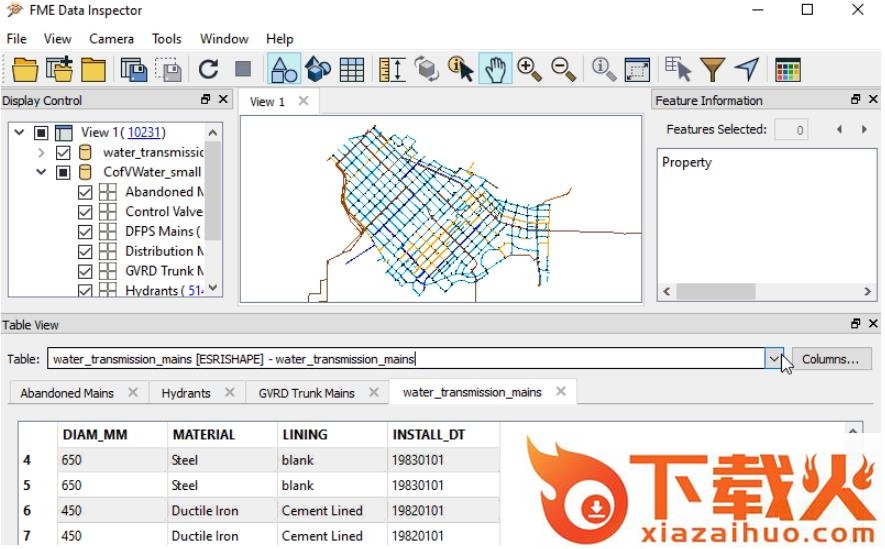Viewport: 885px width, 549px height.
Task: Click the Select table rows pointer icon
Action: coord(678,69)
